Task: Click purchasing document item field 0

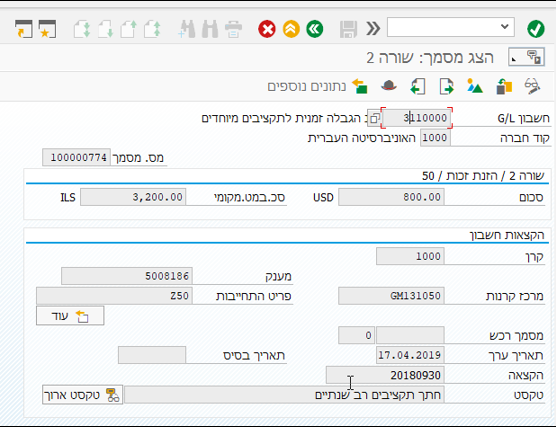Action: [356, 335]
